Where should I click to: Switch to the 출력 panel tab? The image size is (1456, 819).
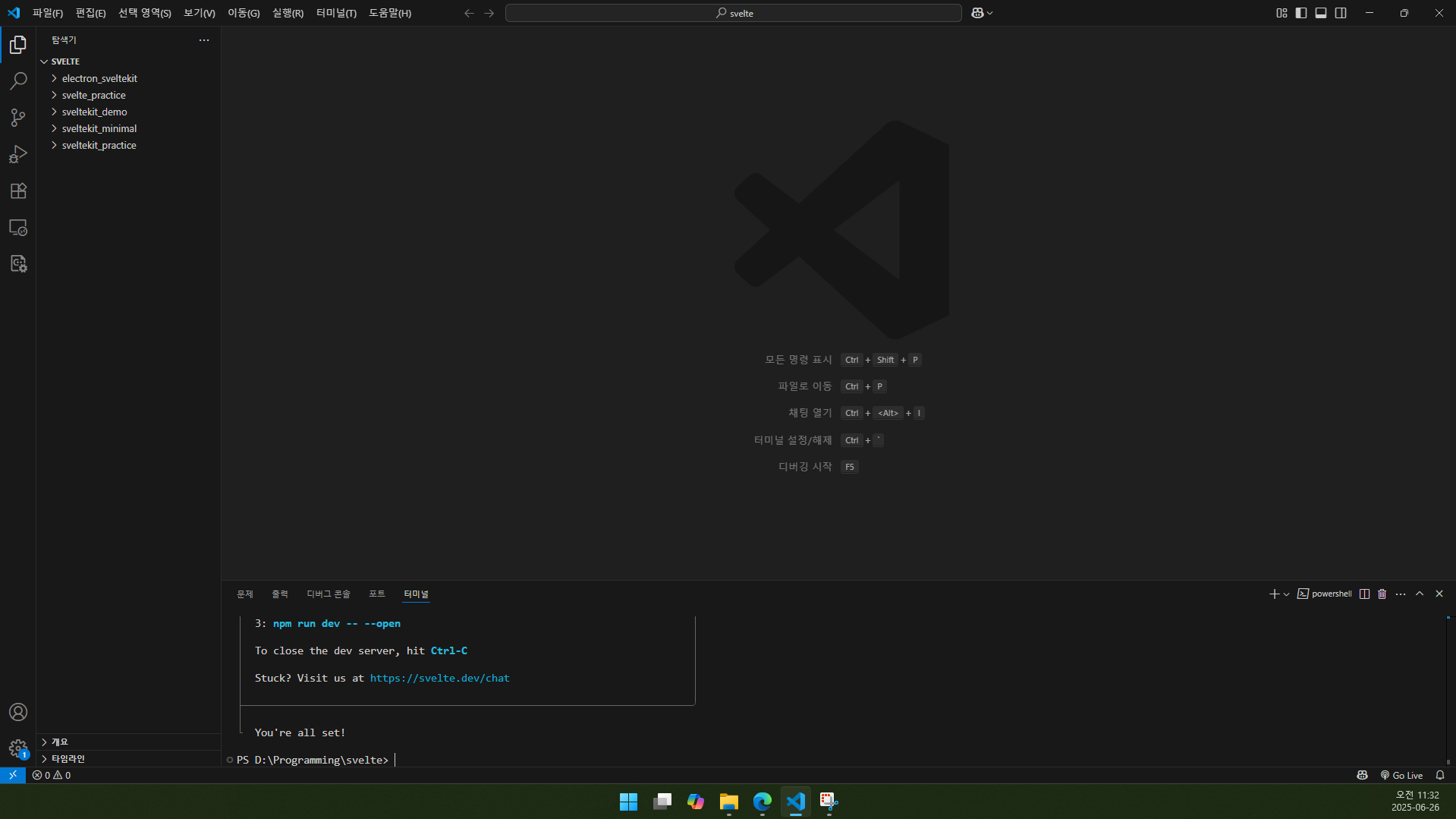(x=280, y=594)
